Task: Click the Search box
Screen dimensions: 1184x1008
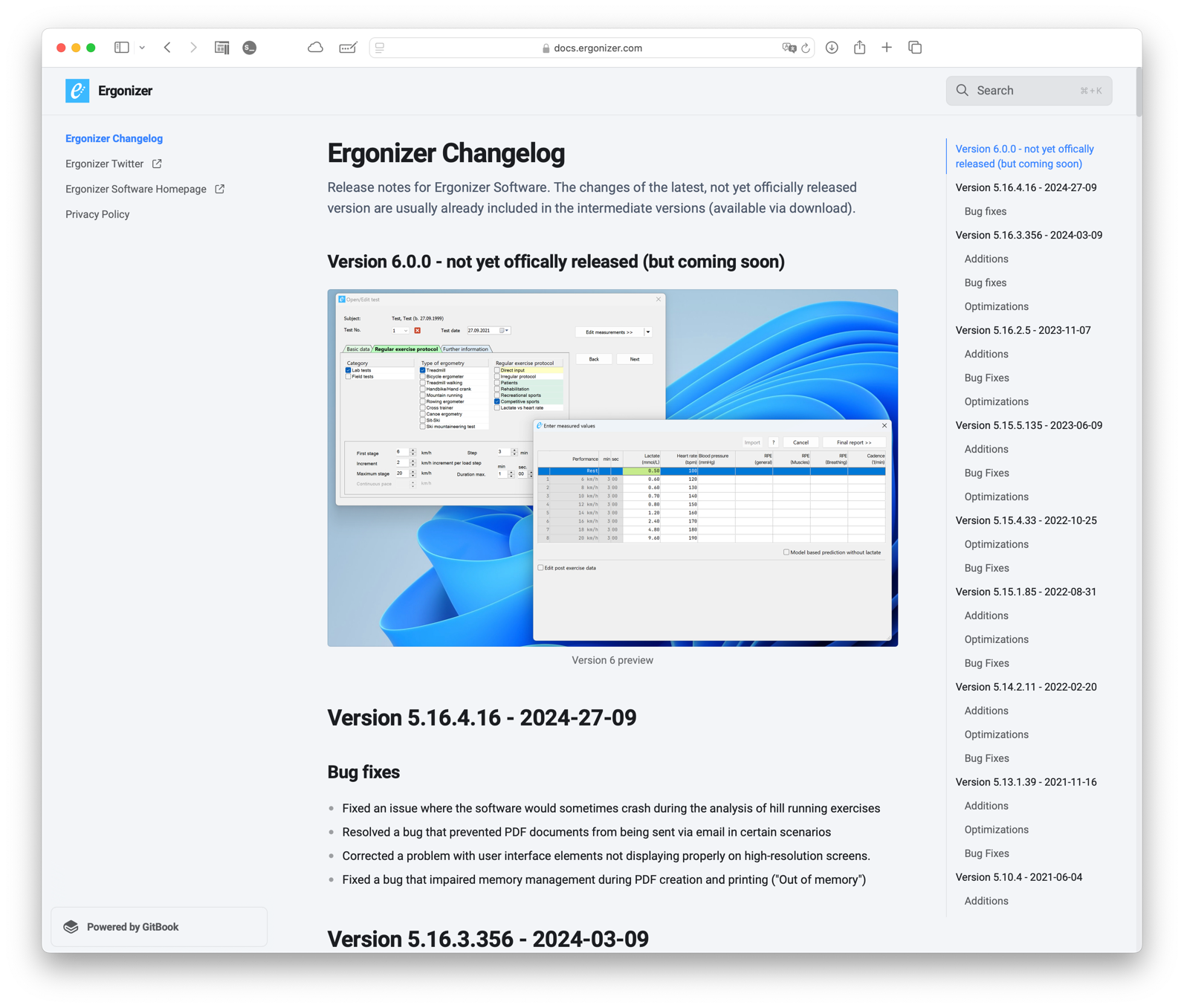Action: pyautogui.click(x=1029, y=91)
